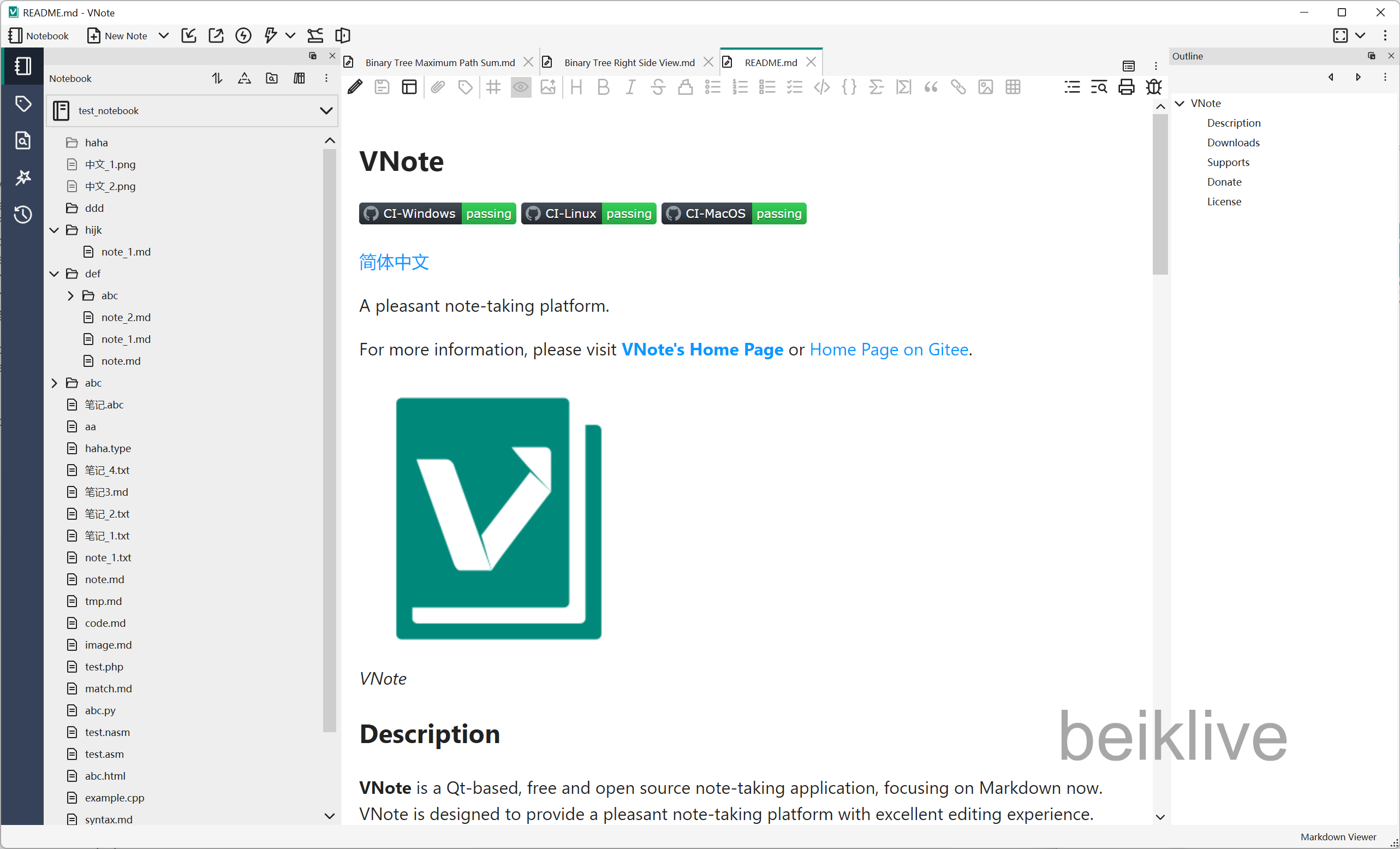Open the Notebook menu button
The image size is (1400, 849).
39,36
